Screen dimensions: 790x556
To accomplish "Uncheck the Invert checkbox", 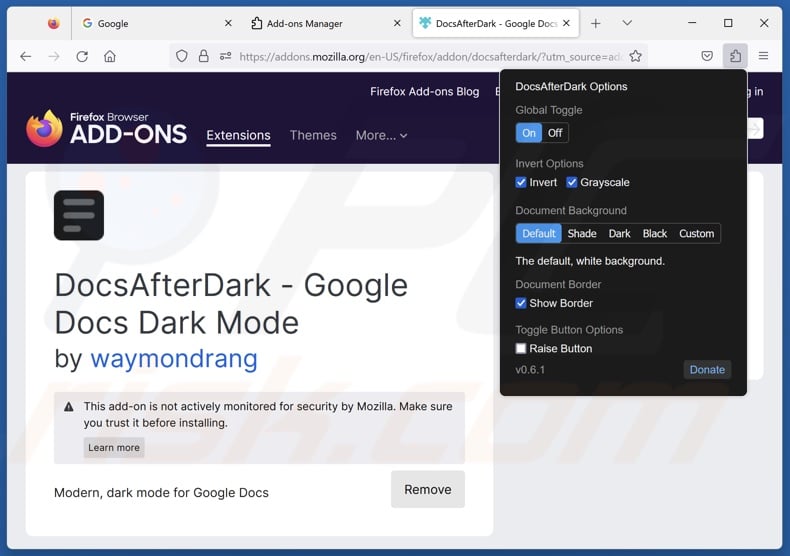I will click(x=521, y=182).
